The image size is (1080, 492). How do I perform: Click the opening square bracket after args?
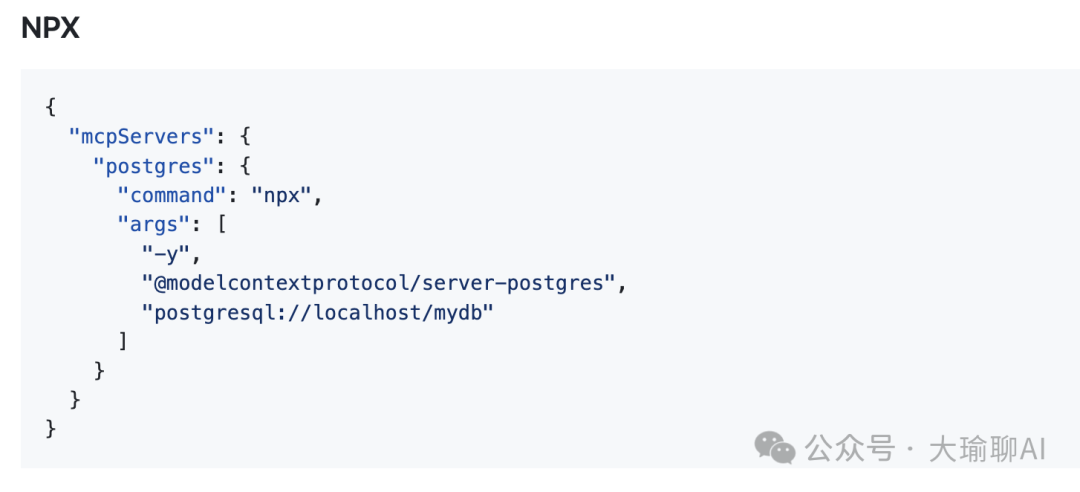[x=222, y=224]
